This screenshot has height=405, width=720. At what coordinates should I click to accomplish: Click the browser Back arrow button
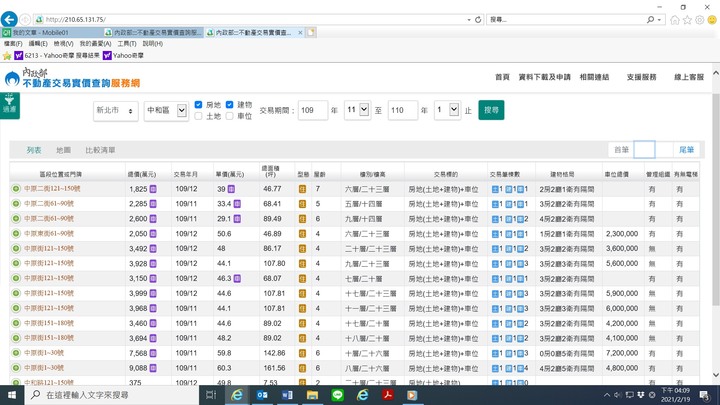[9, 19]
